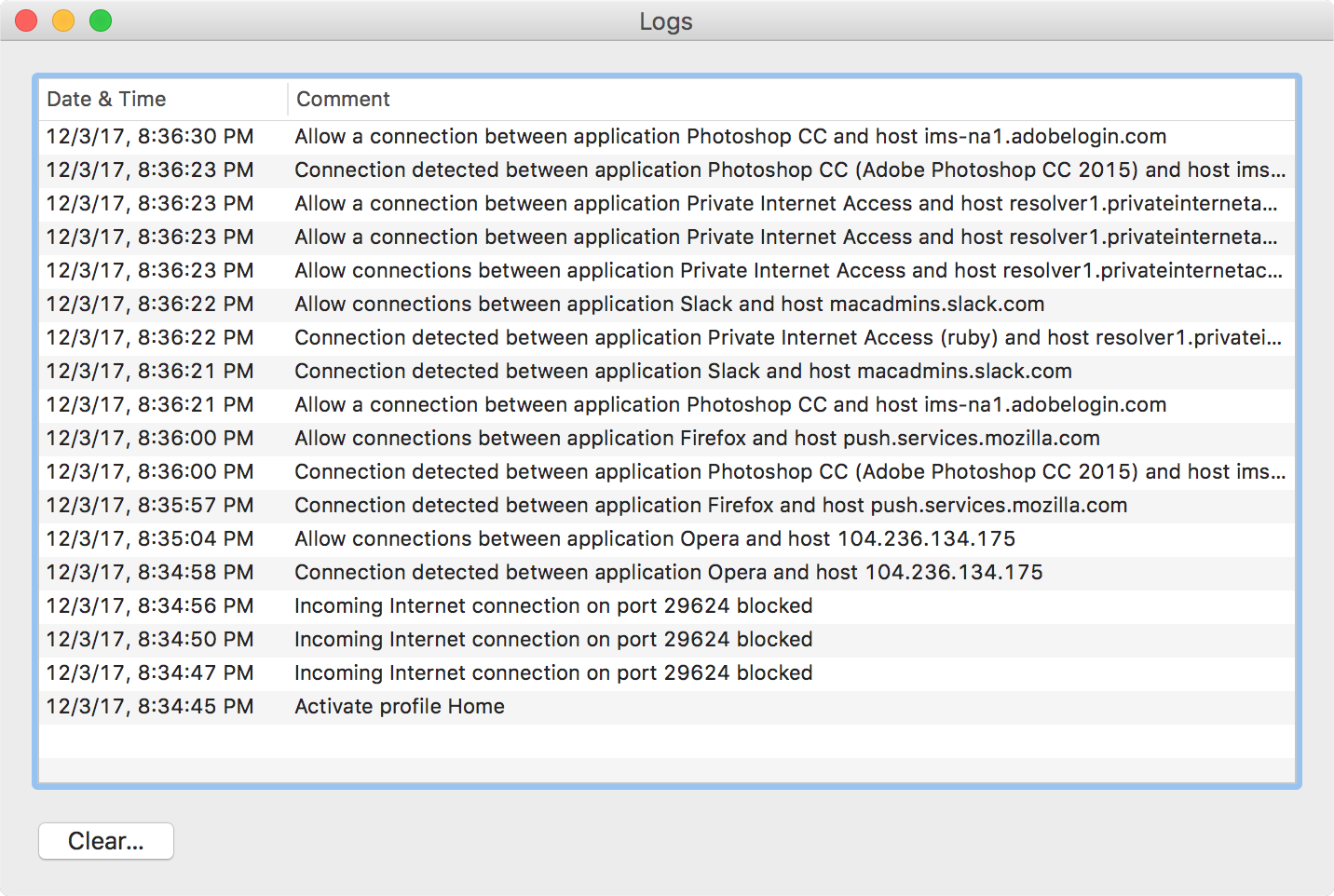The image size is (1334, 896).
Task: Click the Logs window title bar
Action: 665,20
